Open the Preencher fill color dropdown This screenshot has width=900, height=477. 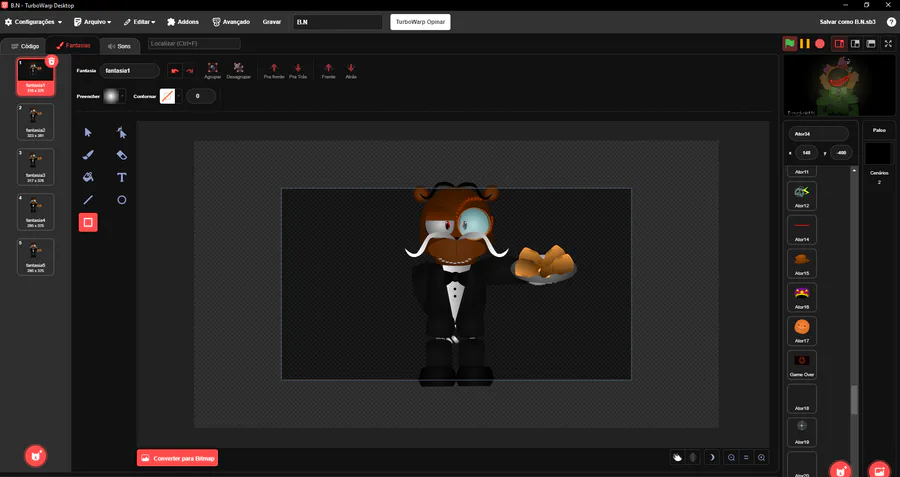(x=122, y=96)
